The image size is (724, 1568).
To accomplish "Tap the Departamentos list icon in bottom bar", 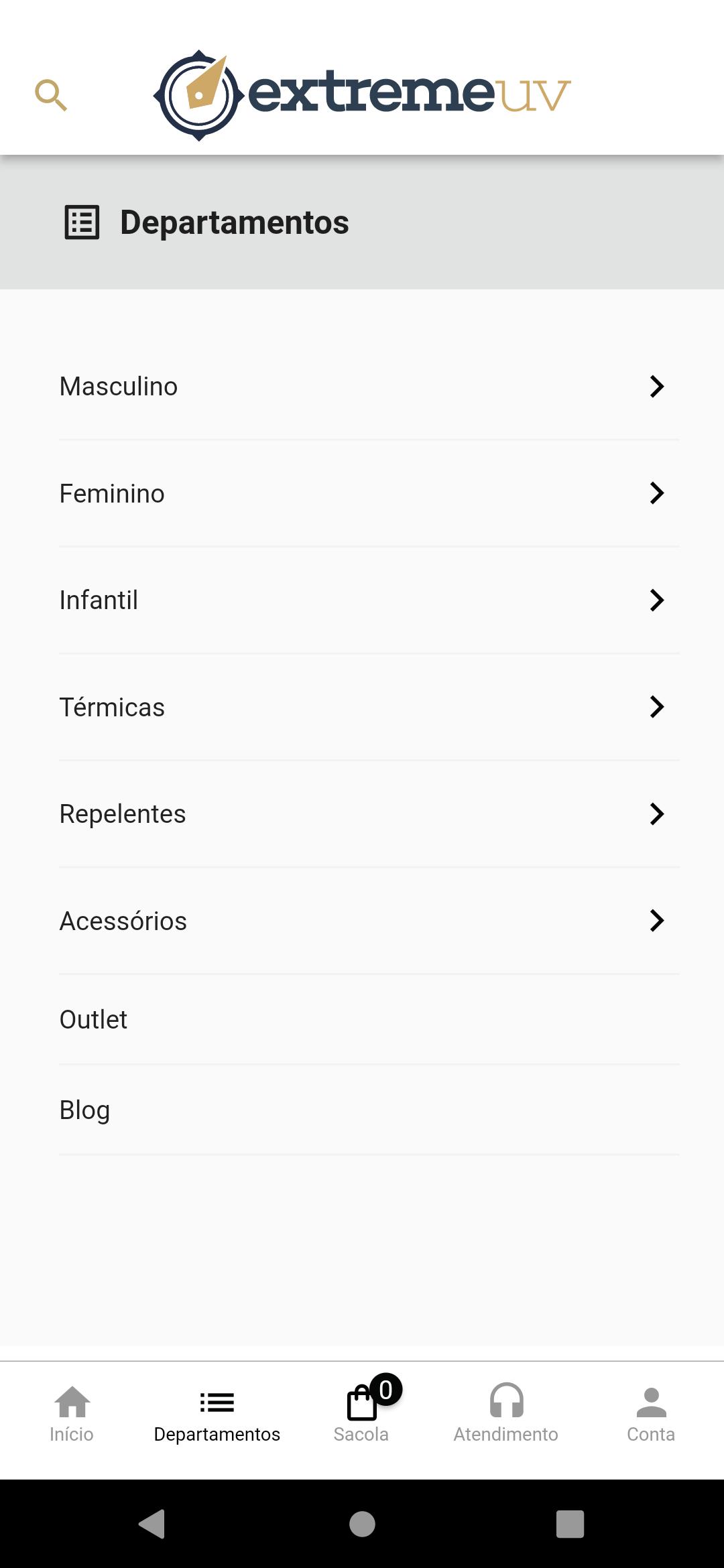I will (217, 1402).
